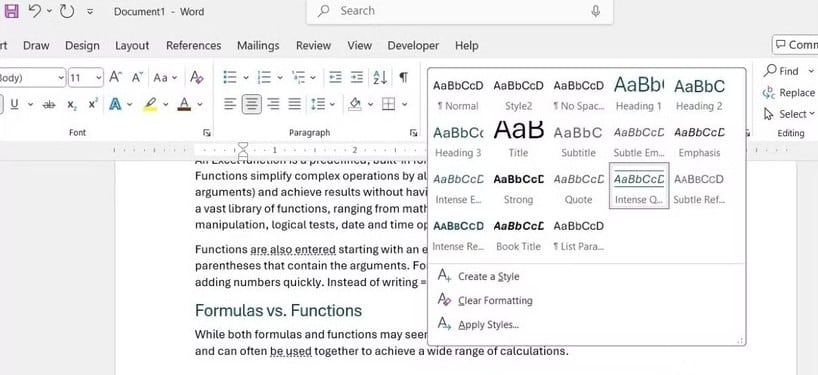Viewport: 818px width, 375px height.
Task: Click the Save icon in title bar
Action: click(x=11, y=11)
